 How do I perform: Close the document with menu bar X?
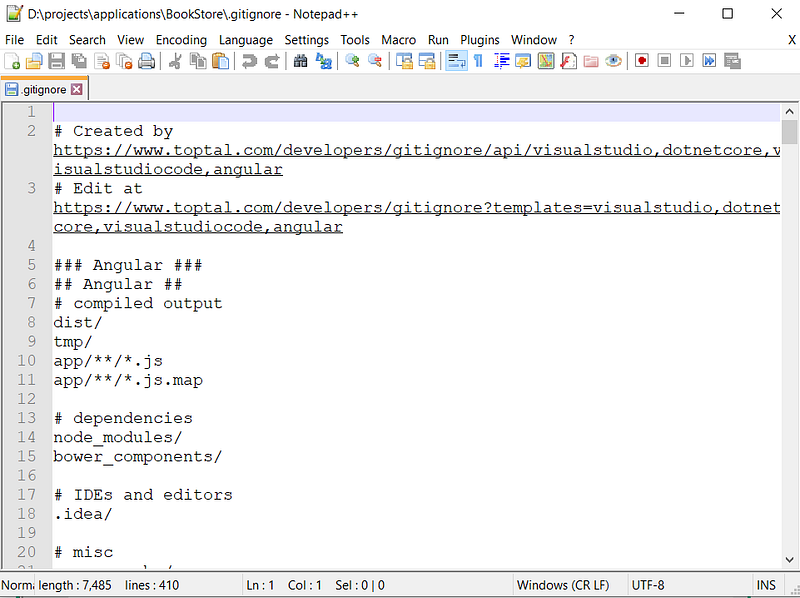pyautogui.click(x=792, y=40)
